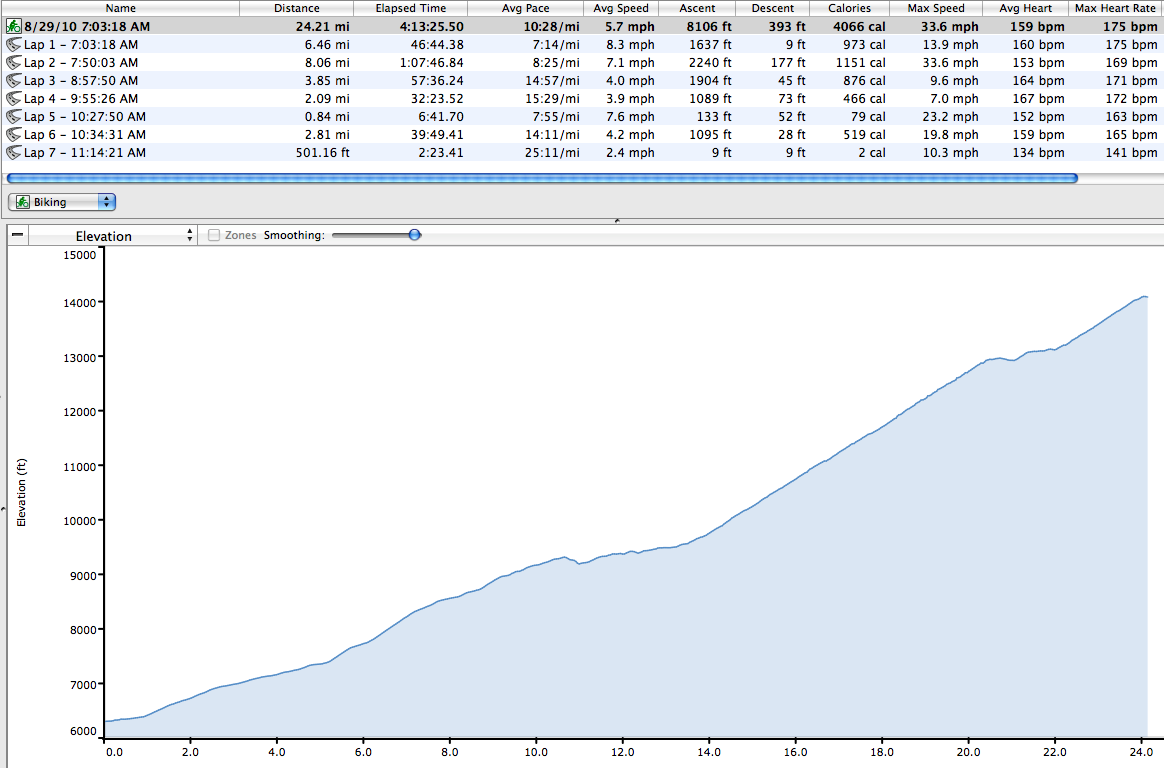Sort by the Avg Pace column header
Image resolution: width=1164 pixels, height=768 pixels.
524,8
